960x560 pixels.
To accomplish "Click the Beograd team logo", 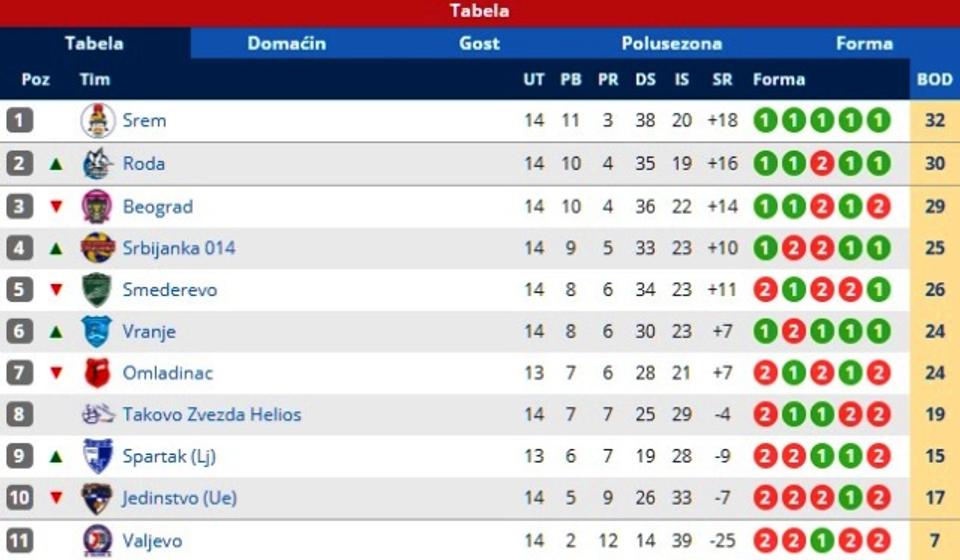I will click(97, 207).
